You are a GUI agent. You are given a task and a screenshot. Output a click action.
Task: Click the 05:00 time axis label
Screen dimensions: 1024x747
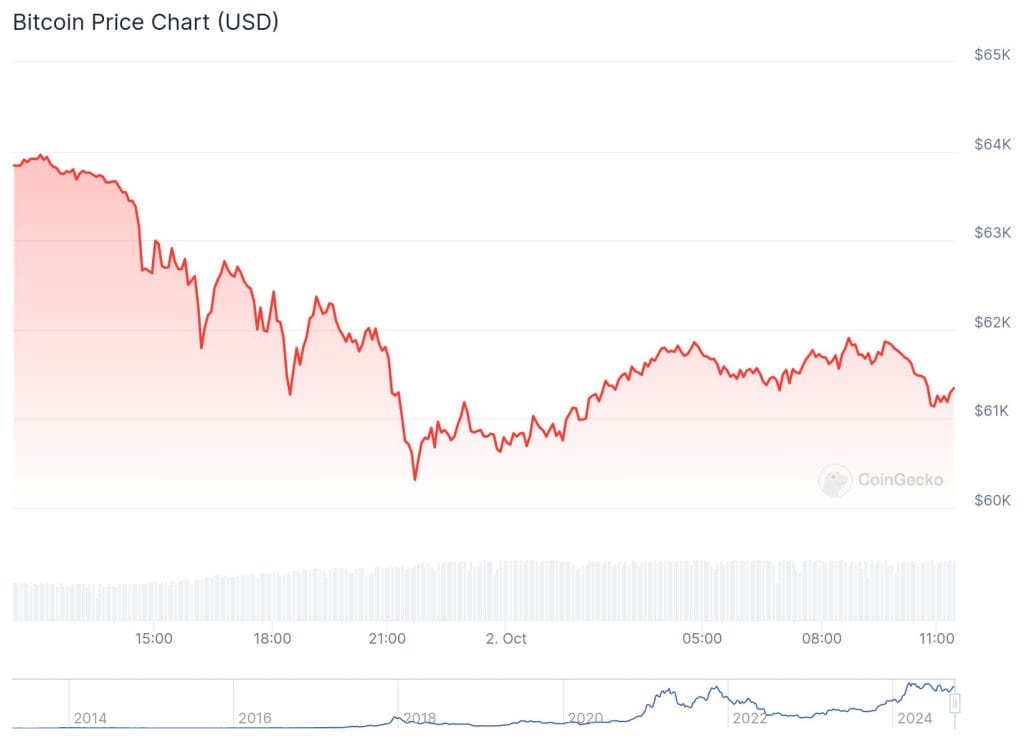coord(702,638)
